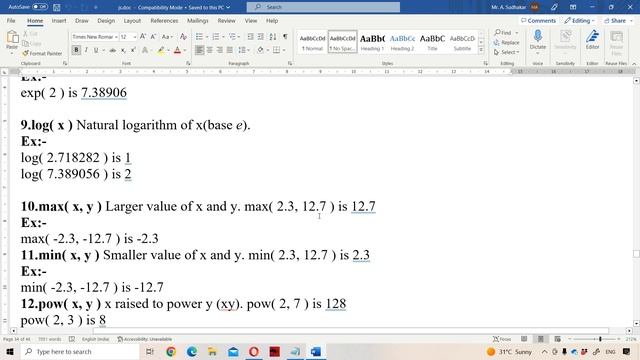Viewport: 640px width, 360px height.
Task: Collapse the ribbon
Action: pyautogui.click(x=634, y=64)
